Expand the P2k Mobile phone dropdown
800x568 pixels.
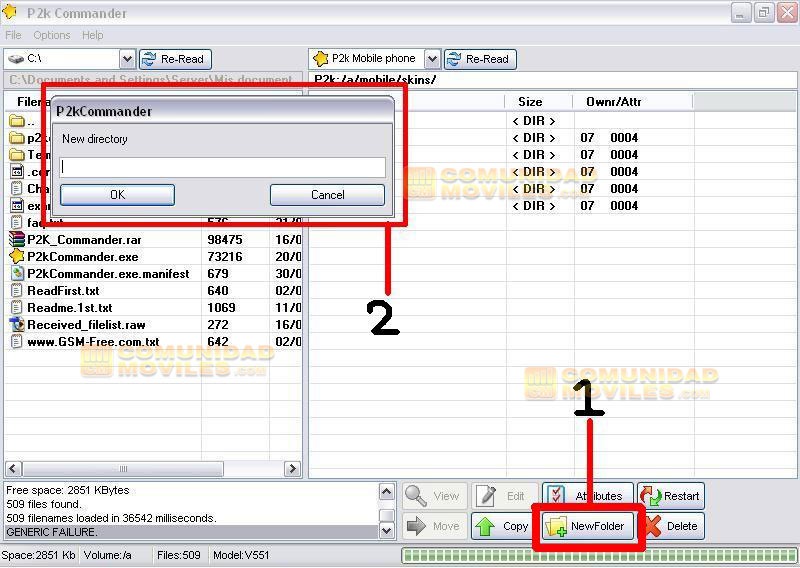pyautogui.click(x=432, y=59)
